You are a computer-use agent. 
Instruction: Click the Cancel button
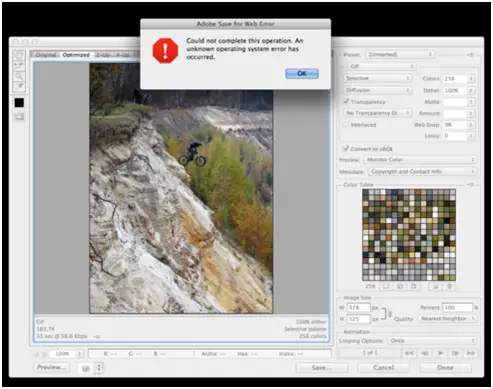[384, 368]
